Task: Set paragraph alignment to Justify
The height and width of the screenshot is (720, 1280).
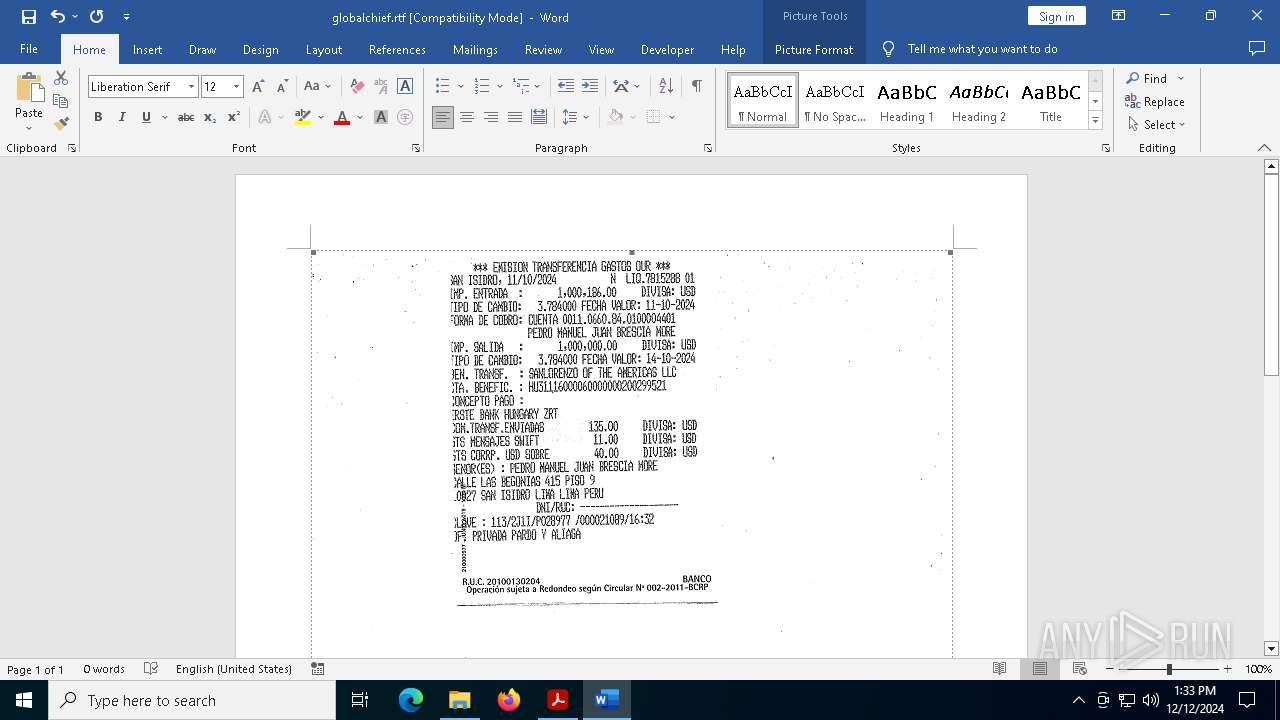Action: coord(515,117)
